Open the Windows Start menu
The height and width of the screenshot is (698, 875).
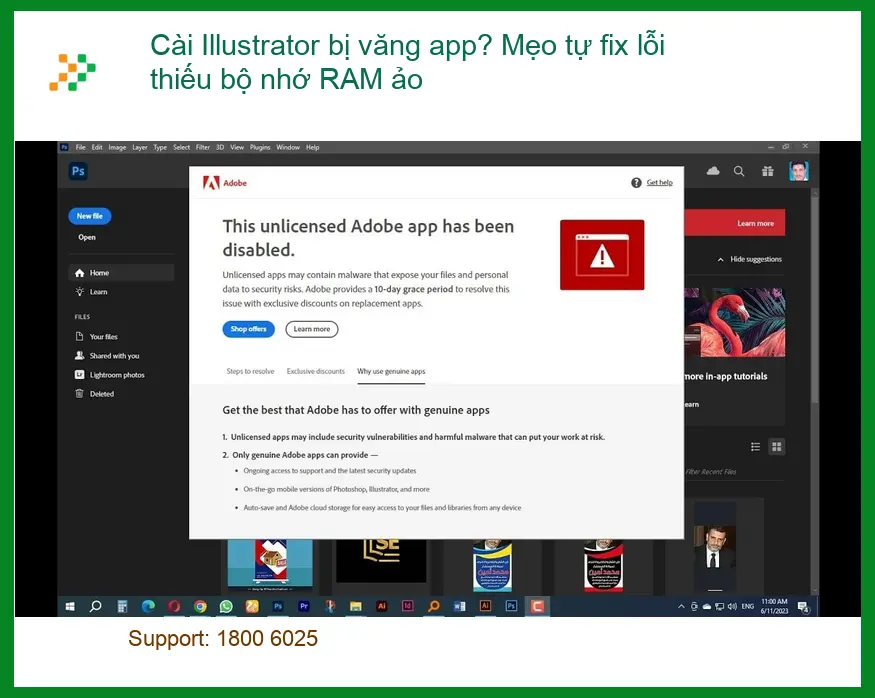[x=70, y=606]
